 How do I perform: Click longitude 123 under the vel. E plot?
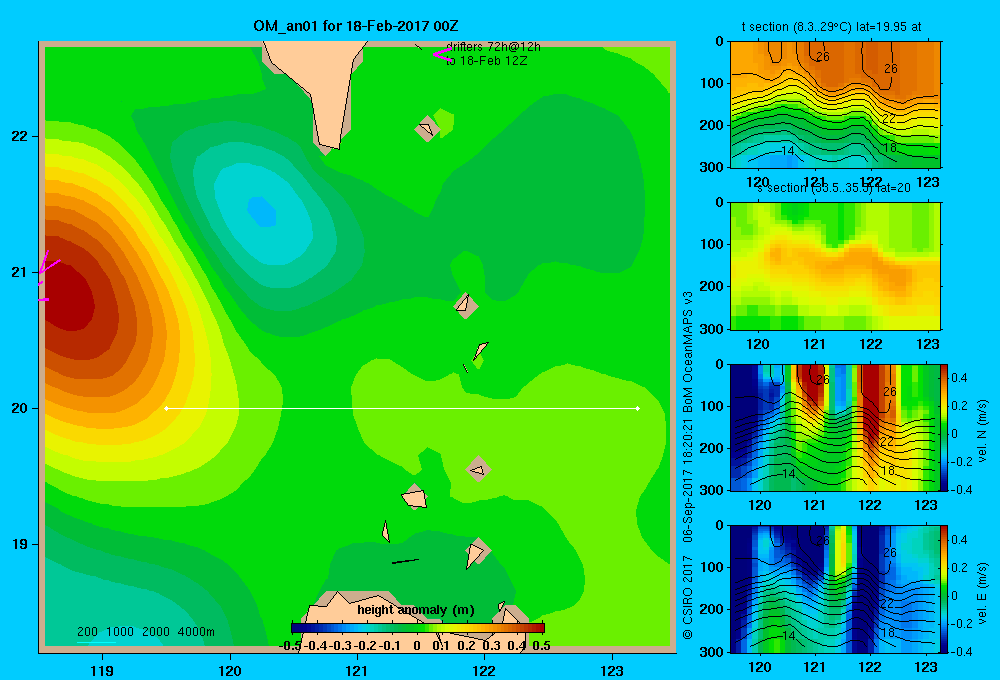coord(926,667)
